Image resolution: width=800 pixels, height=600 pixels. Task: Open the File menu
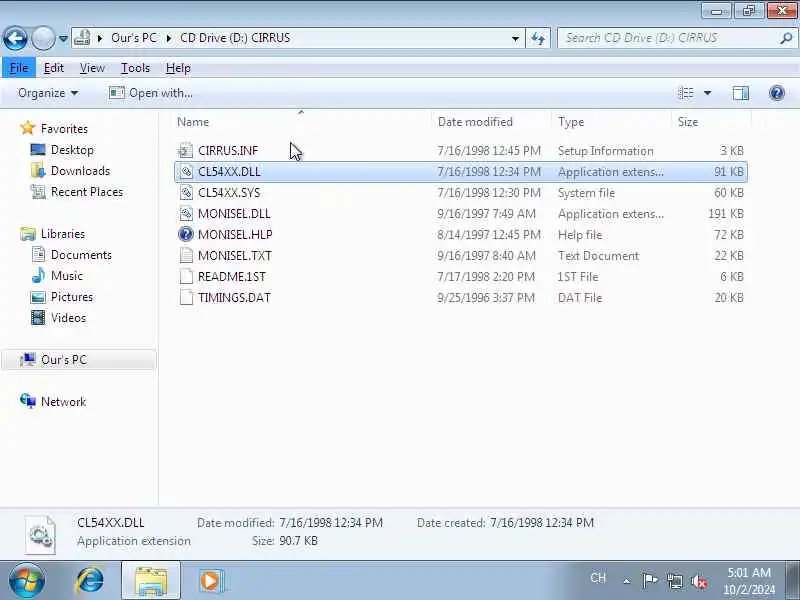pos(19,68)
